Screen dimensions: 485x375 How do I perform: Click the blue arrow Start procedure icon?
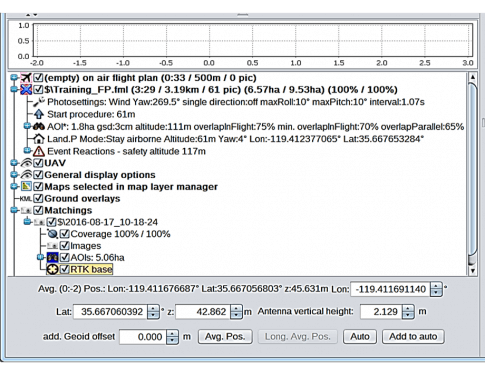(39, 114)
